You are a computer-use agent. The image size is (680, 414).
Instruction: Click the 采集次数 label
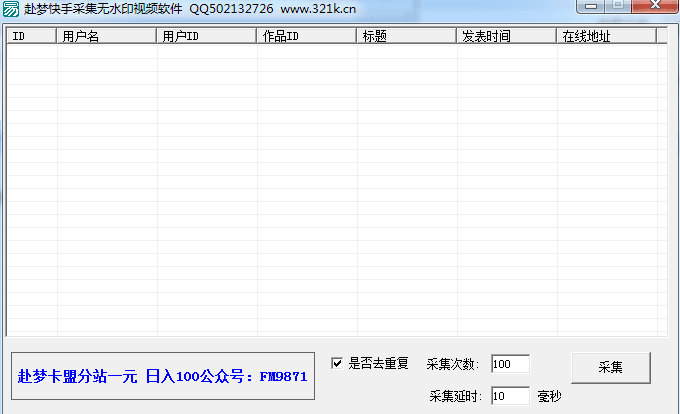454,364
